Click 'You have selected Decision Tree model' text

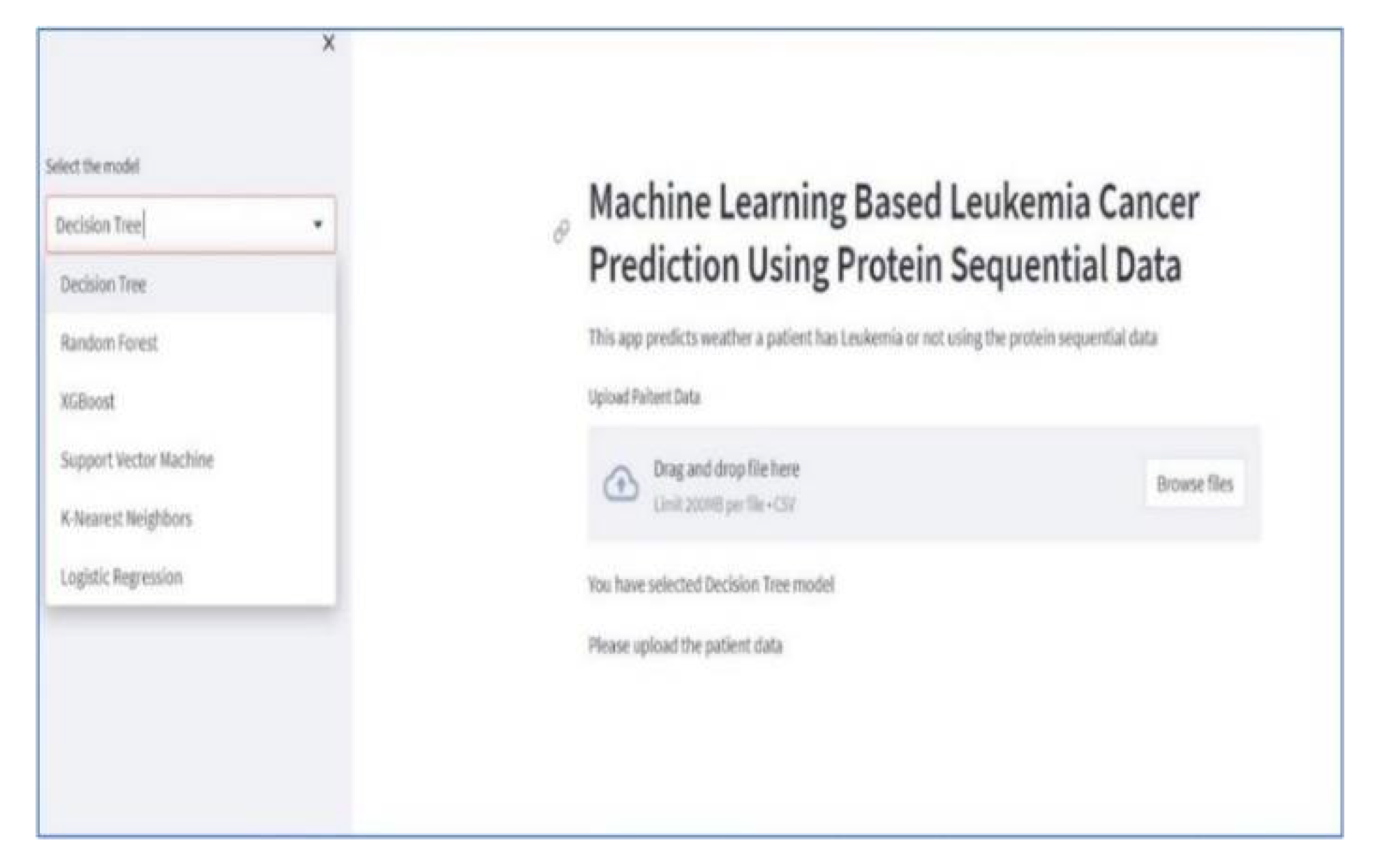tap(712, 585)
